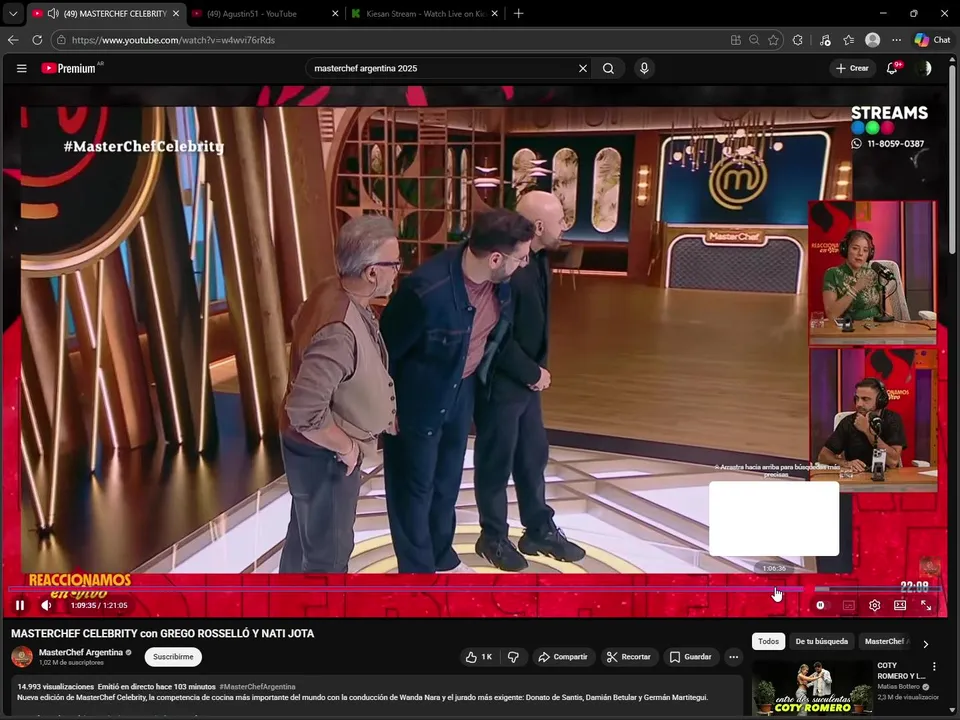The height and width of the screenshot is (720, 960).
Task: Toggle the autoplay switch in player
Action: (x=820, y=605)
